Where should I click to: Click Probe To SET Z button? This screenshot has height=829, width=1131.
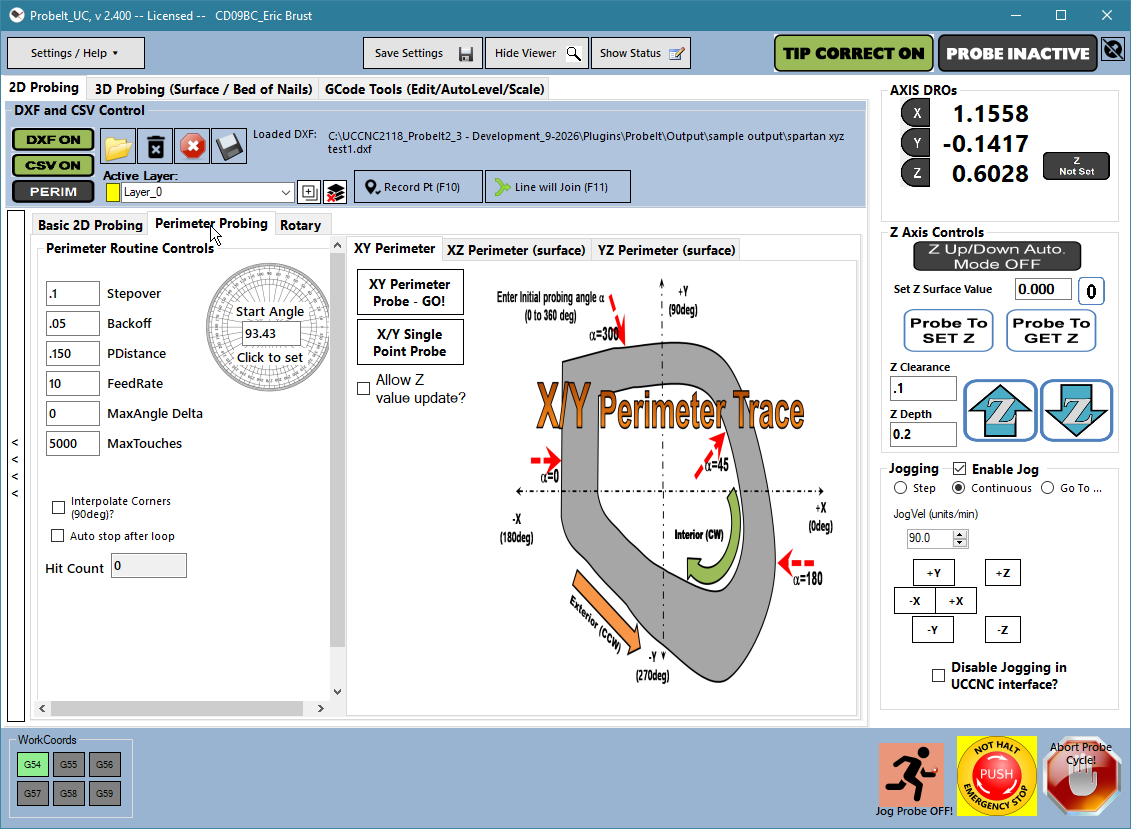(949, 330)
